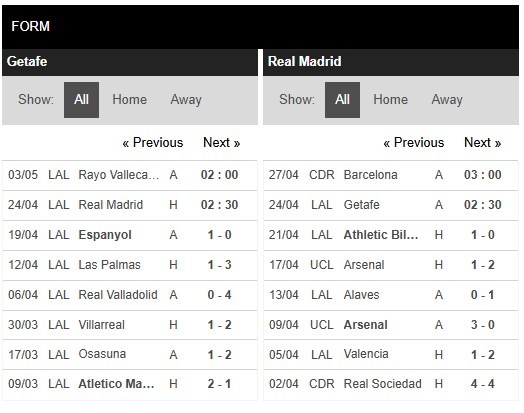Open Getafe vs Atletico Madrid 2 - 1 result
The image size is (524, 413).
point(130,384)
